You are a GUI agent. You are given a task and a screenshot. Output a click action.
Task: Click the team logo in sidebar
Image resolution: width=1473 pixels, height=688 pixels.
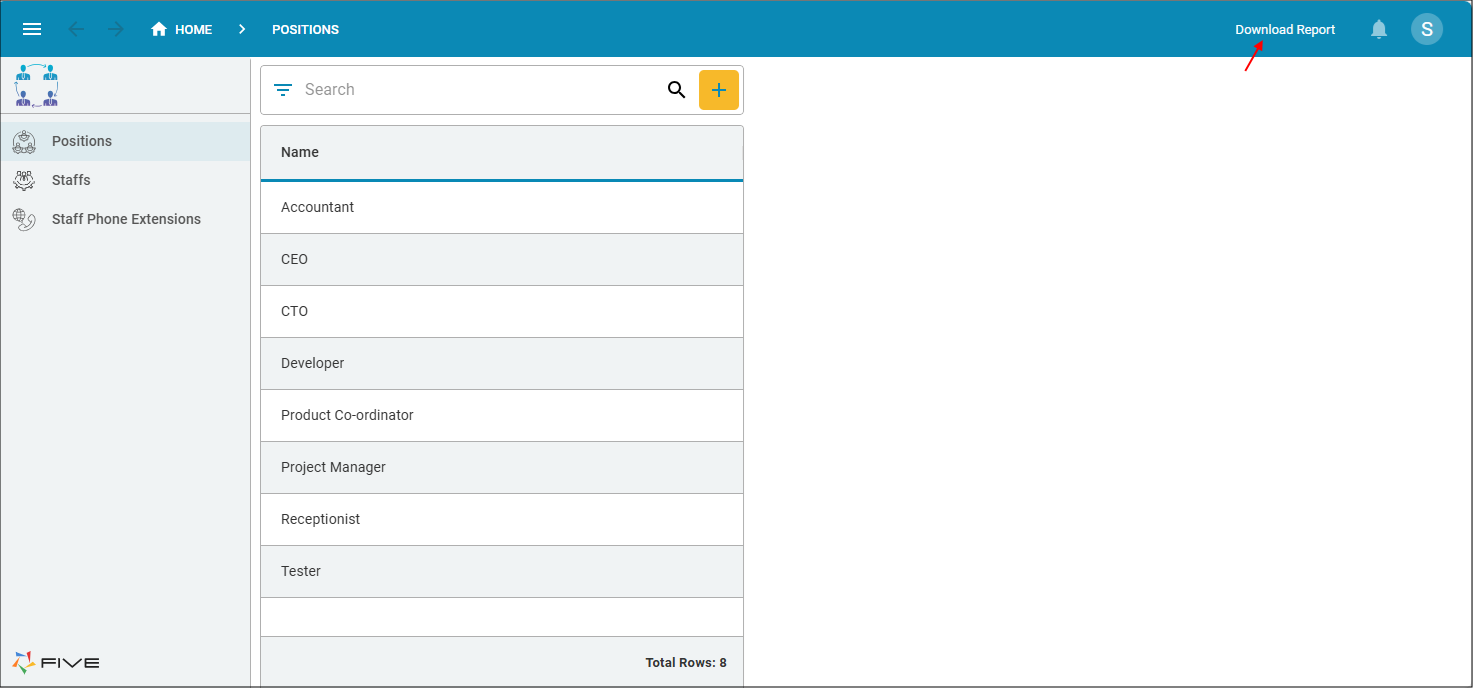coord(37,86)
